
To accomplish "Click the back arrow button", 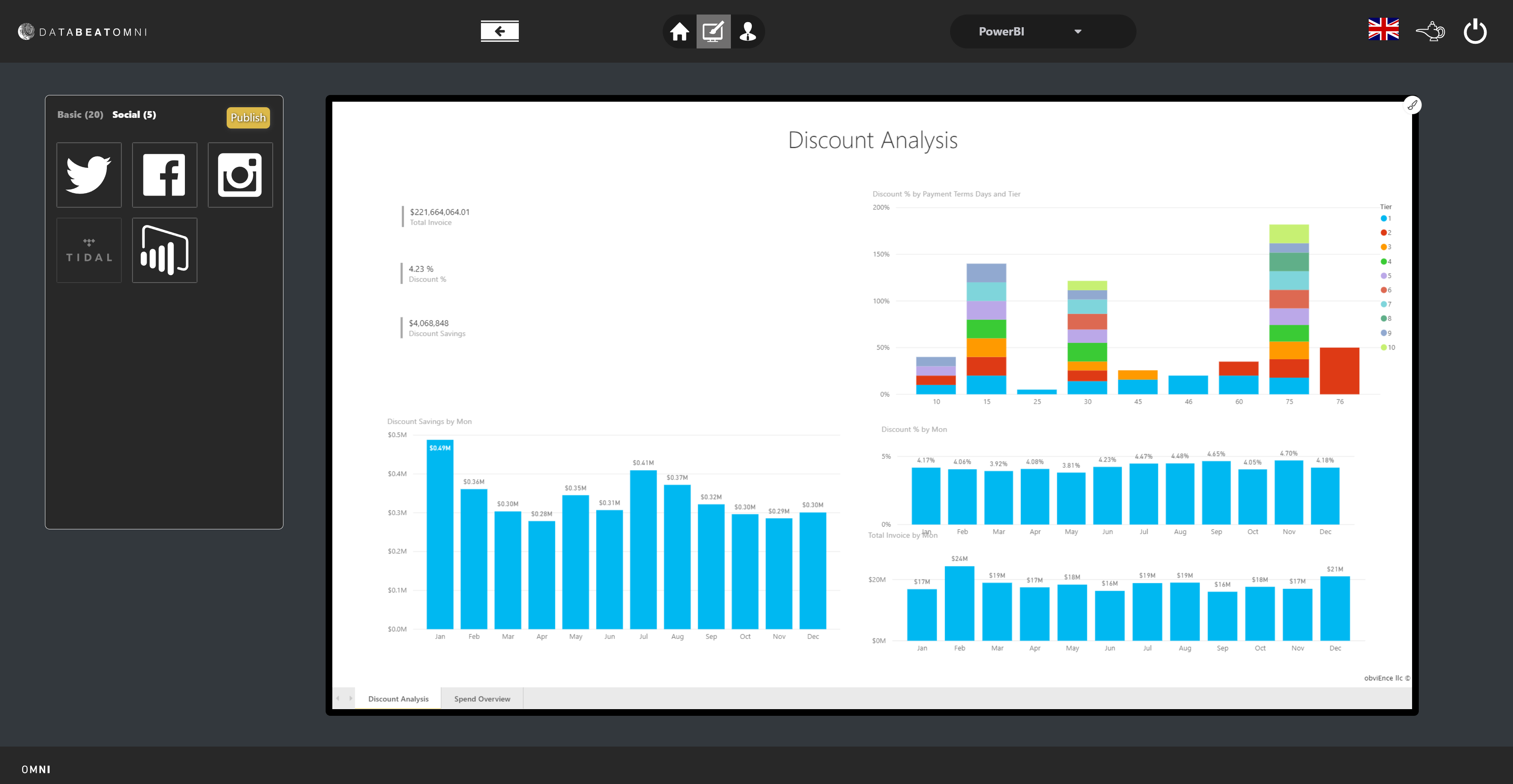I will (x=499, y=30).
